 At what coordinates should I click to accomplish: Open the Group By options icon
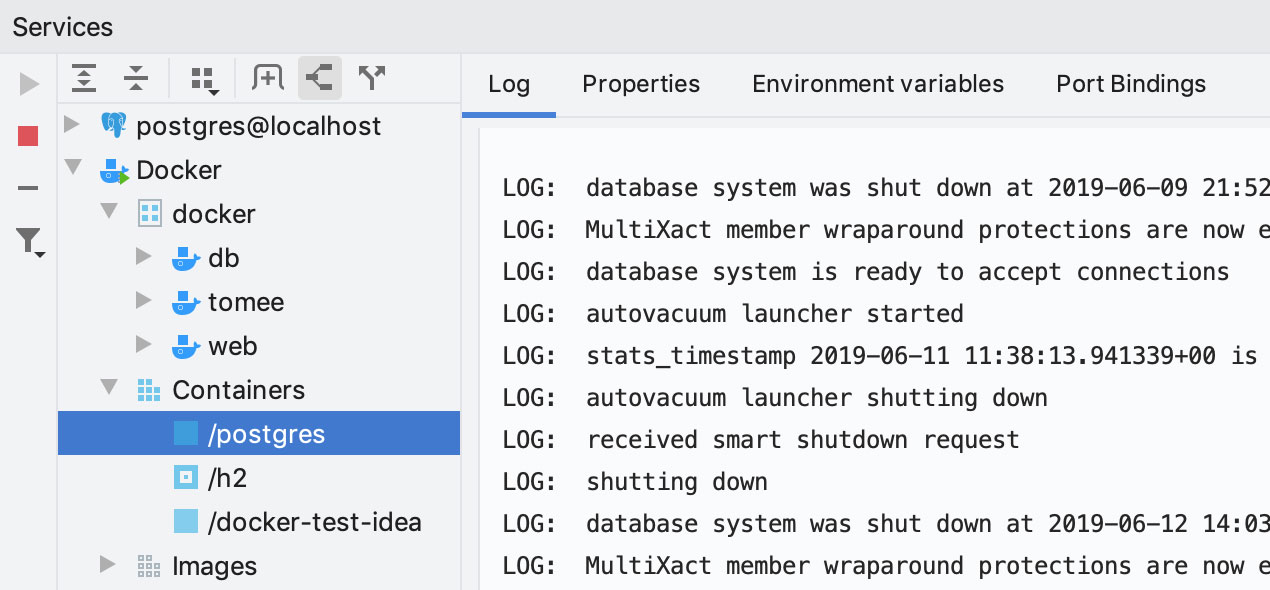click(x=204, y=79)
